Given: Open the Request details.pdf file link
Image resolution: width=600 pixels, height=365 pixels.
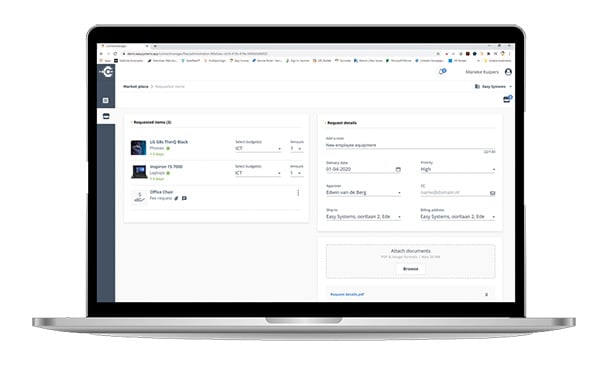Looking at the screenshot, I should [347, 295].
